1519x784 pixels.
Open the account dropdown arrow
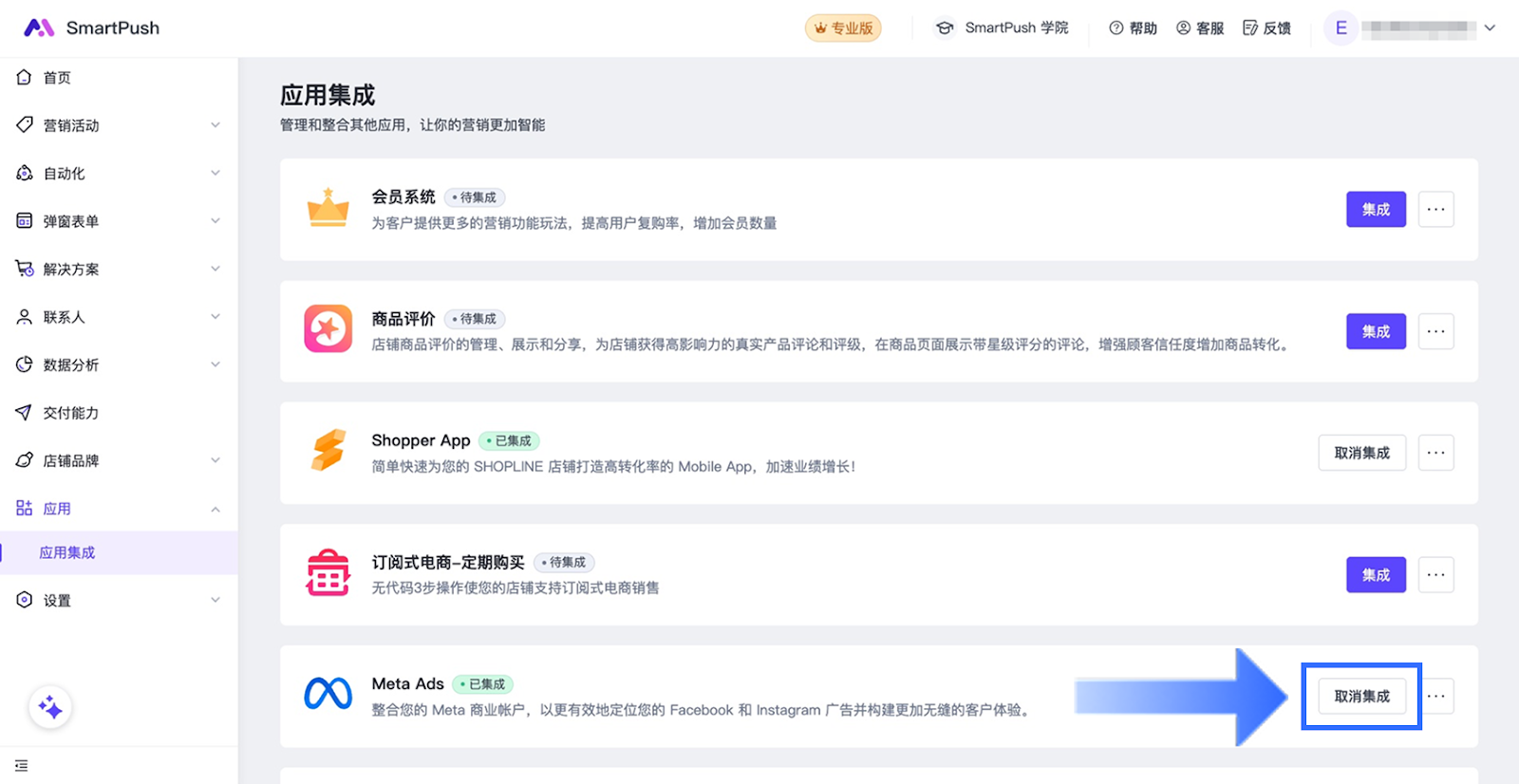coord(1490,28)
